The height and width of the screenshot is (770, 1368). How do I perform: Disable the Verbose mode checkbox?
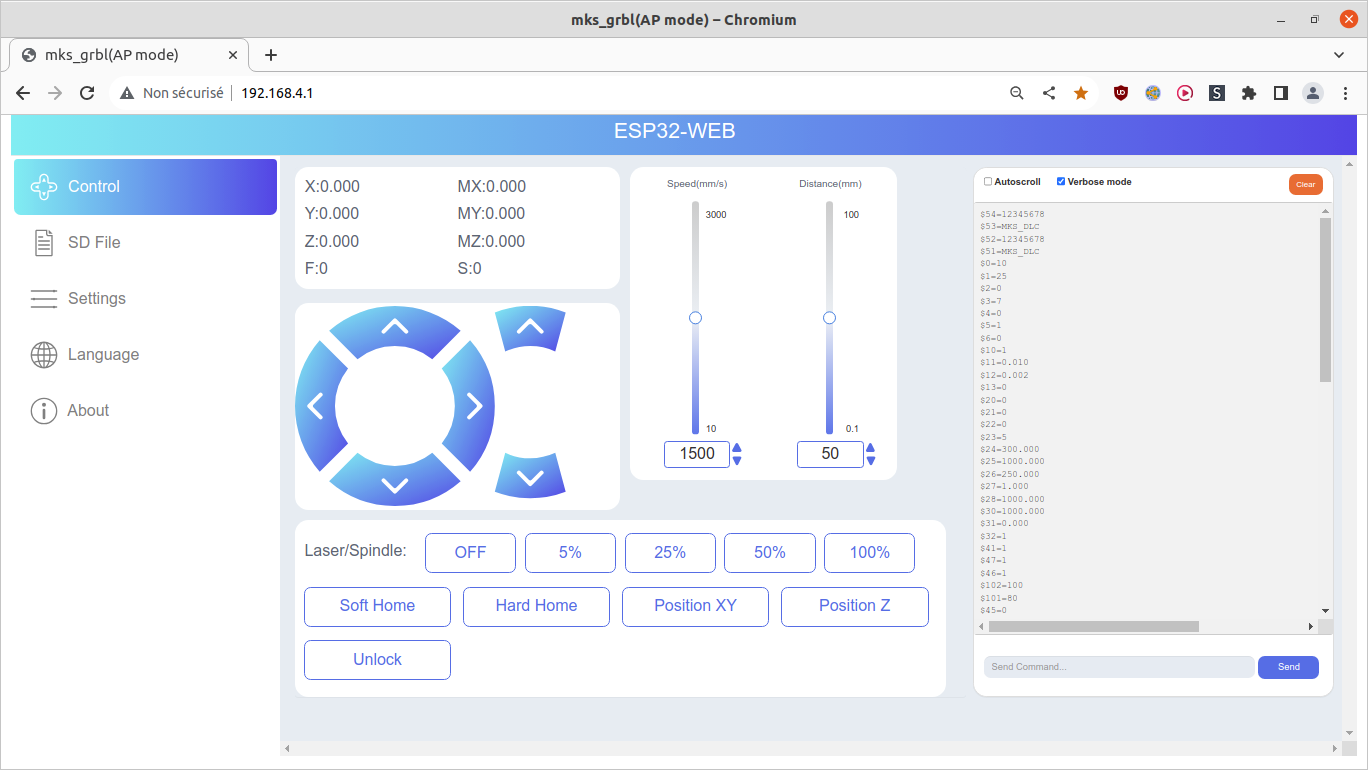tap(1061, 182)
